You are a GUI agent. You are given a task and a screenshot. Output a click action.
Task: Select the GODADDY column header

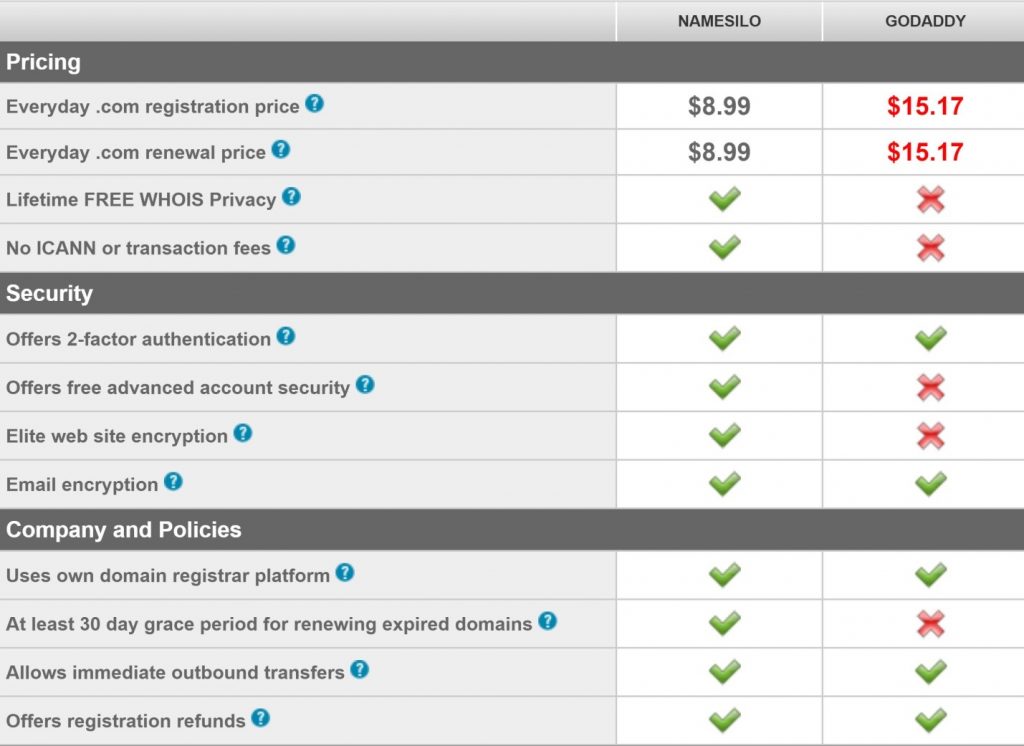coord(925,21)
